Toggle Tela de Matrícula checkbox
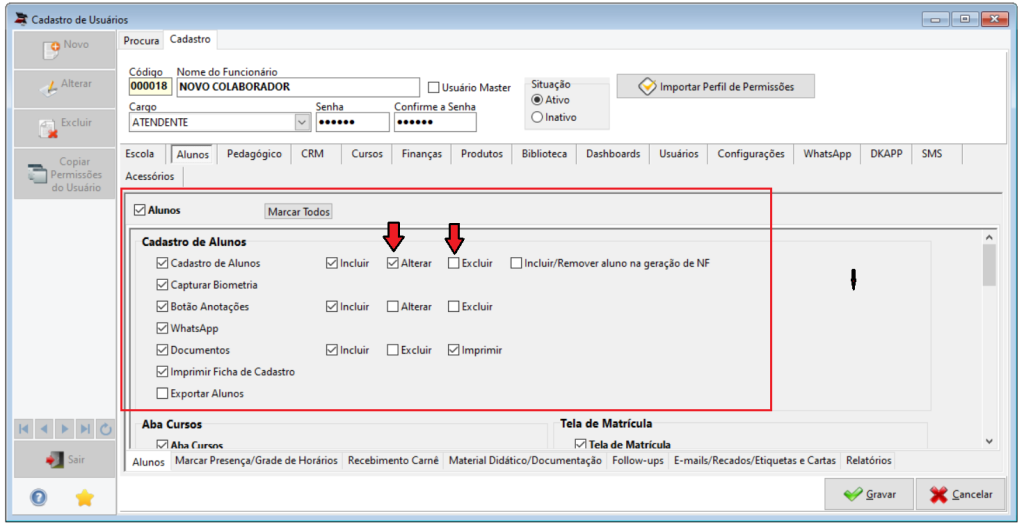1024x528 pixels. (x=580, y=444)
